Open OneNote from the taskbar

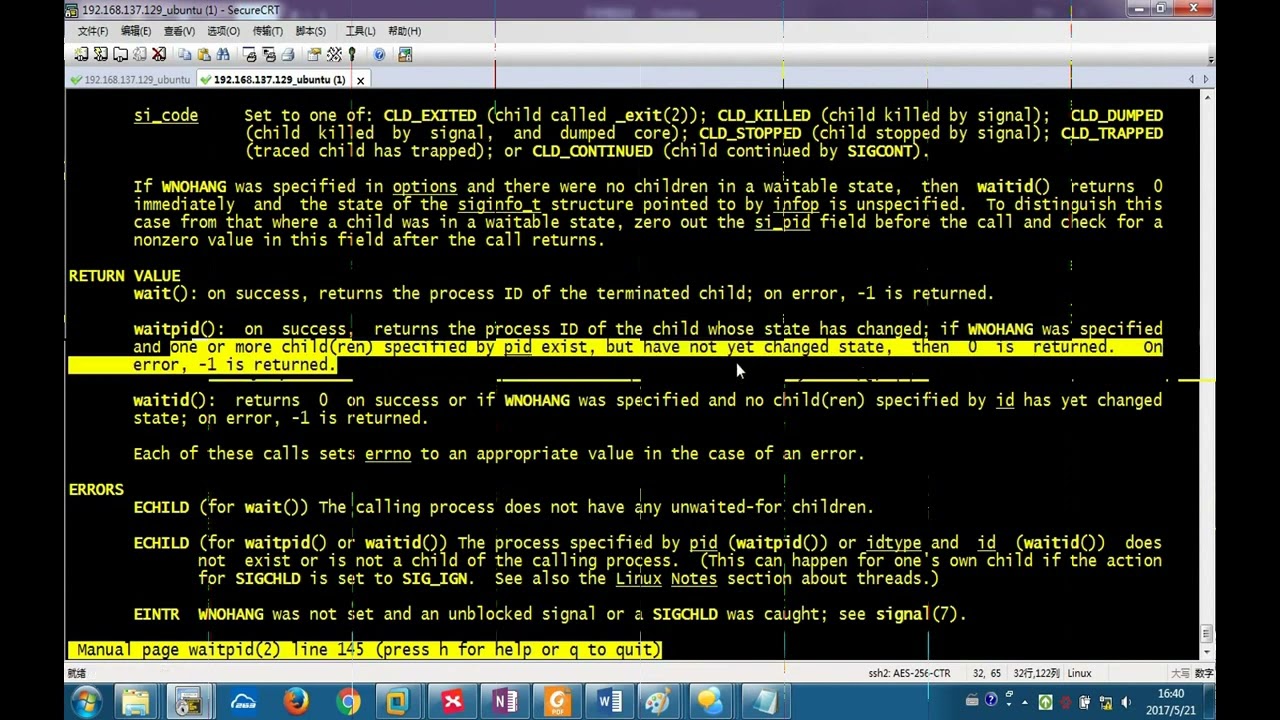505,702
